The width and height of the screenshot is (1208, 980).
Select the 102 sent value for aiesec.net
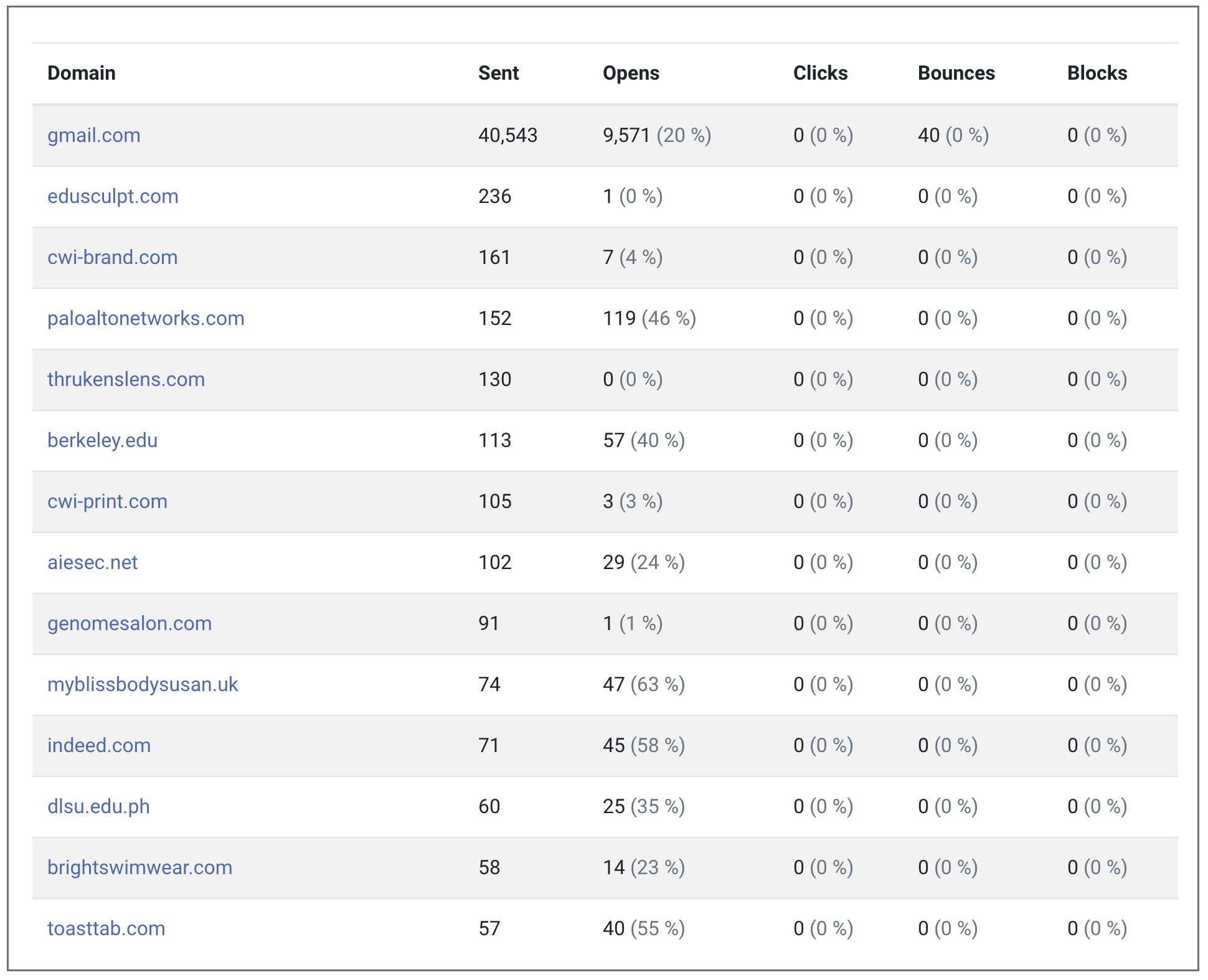coord(494,562)
